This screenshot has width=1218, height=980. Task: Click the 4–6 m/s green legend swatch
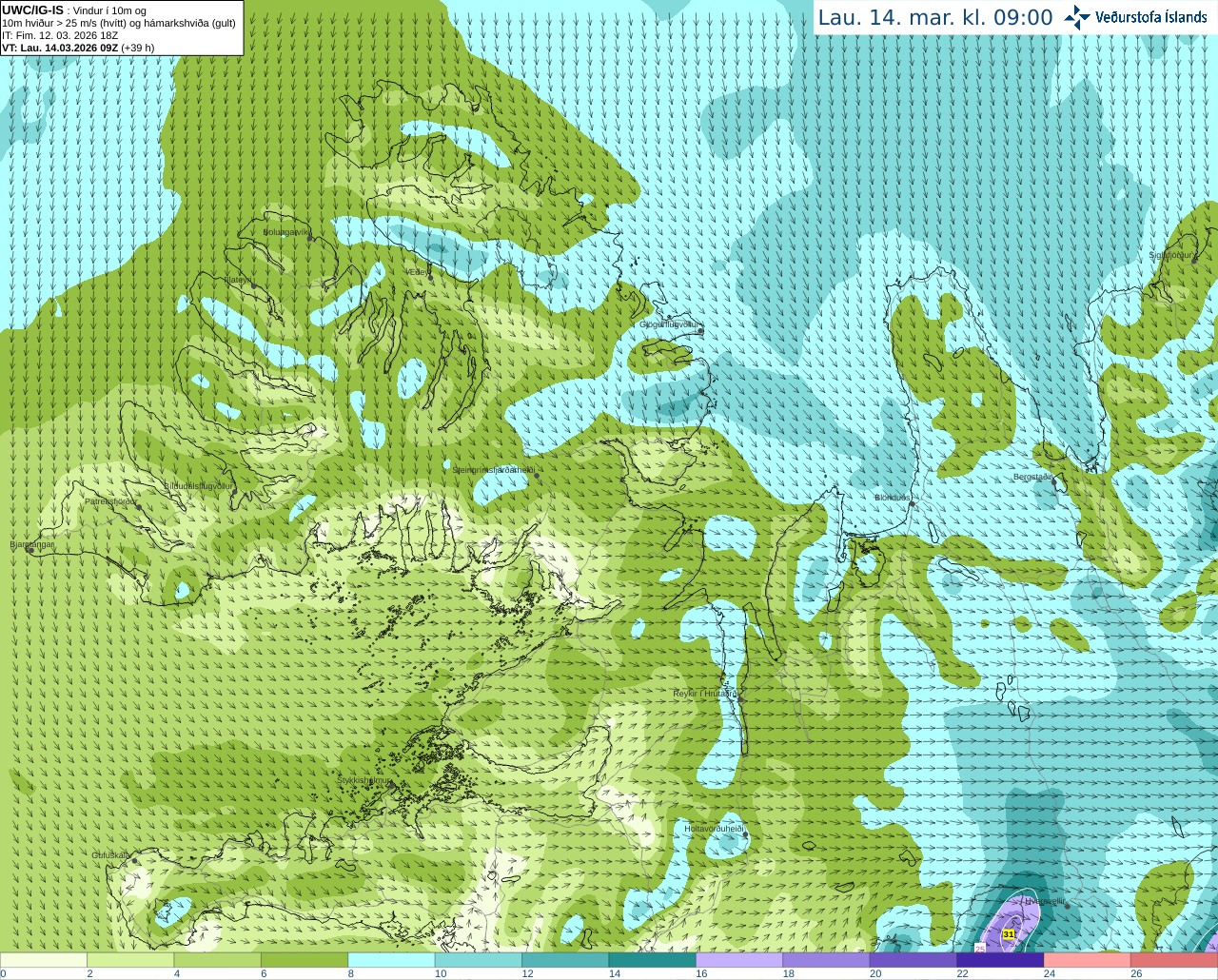pyautogui.click(x=217, y=960)
